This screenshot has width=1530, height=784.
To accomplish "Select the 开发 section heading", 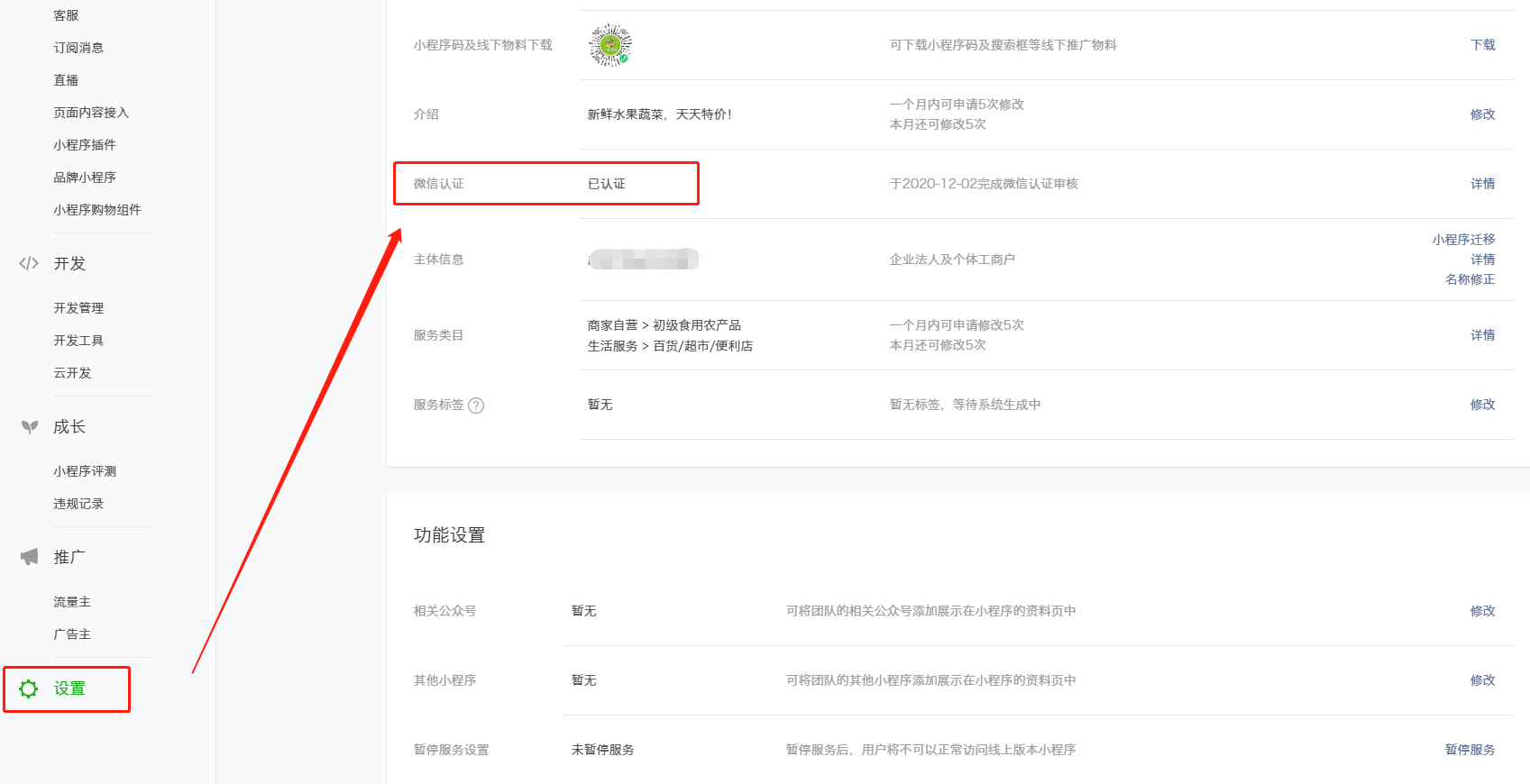I will click(x=69, y=263).
